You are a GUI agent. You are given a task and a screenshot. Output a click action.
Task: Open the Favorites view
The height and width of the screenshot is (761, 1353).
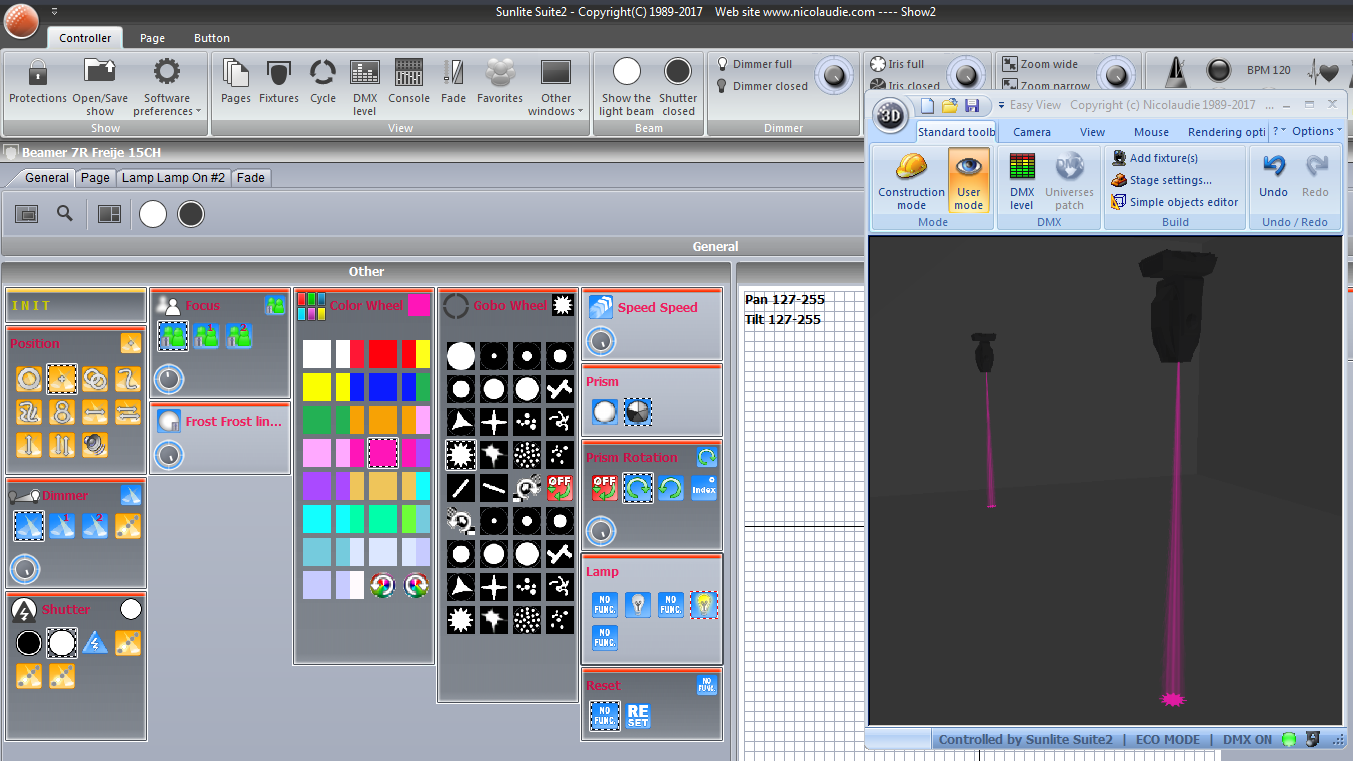coord(500,81)
